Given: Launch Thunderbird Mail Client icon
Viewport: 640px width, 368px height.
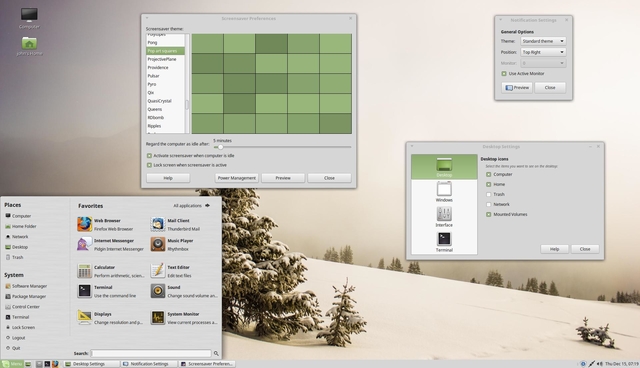Looking at the screenshot, I should [158, 224].
